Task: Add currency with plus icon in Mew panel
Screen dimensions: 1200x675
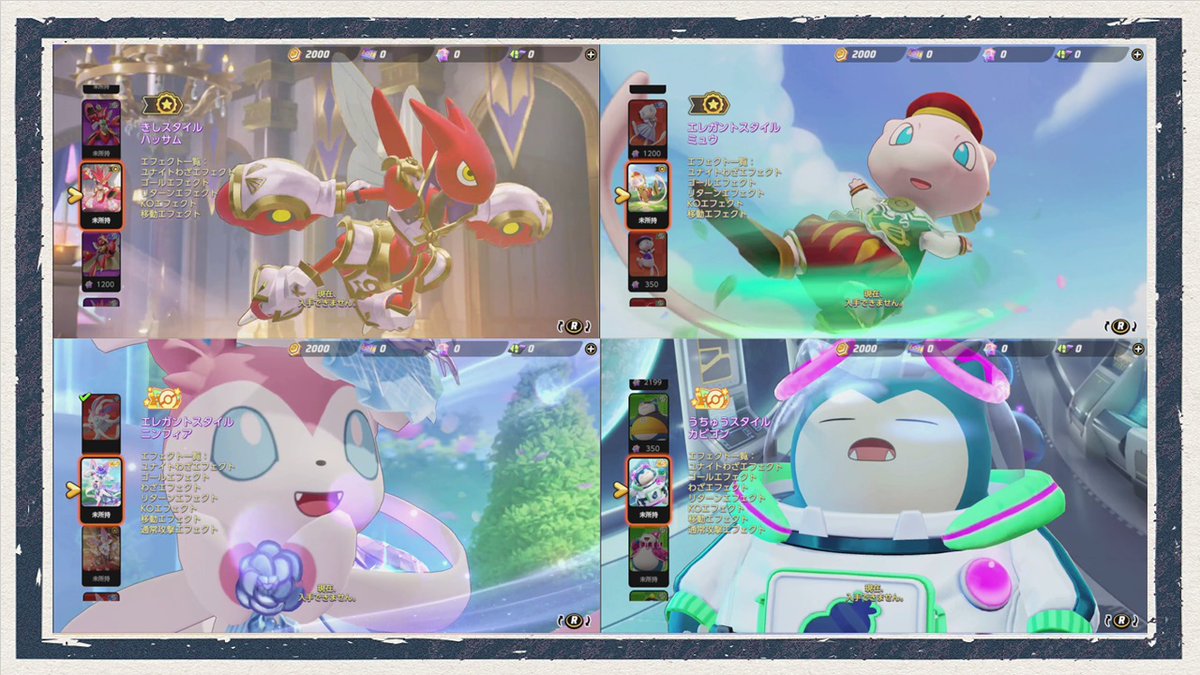Action: click(x=1139, y=54)
